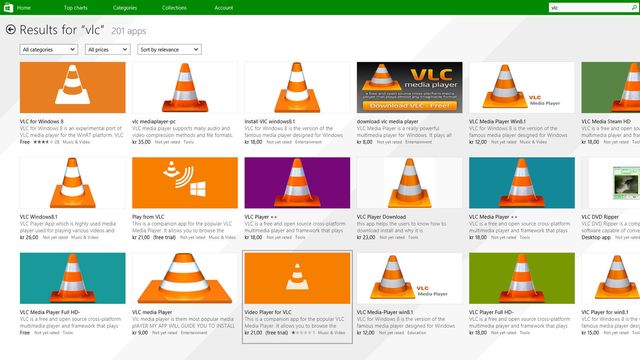Image resolution: width=640 pixels, height=360 pixels.
Task: Open the Top charts tab
Action: [x=76, y=7]
